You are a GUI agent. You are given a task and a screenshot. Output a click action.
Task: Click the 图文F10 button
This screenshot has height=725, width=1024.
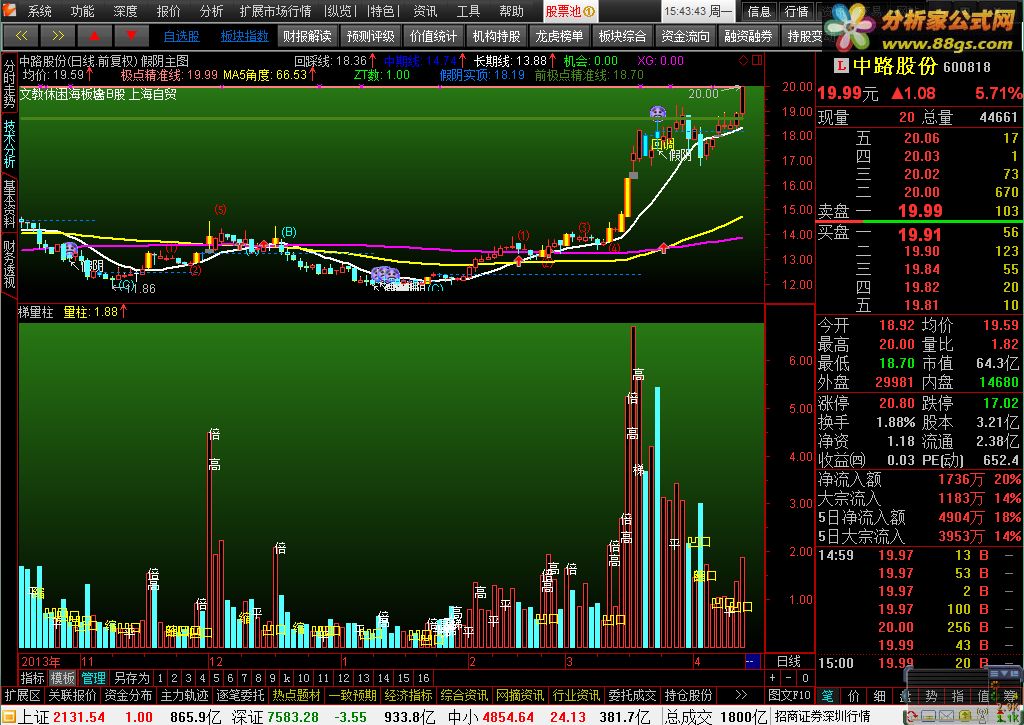click(790, 695)
